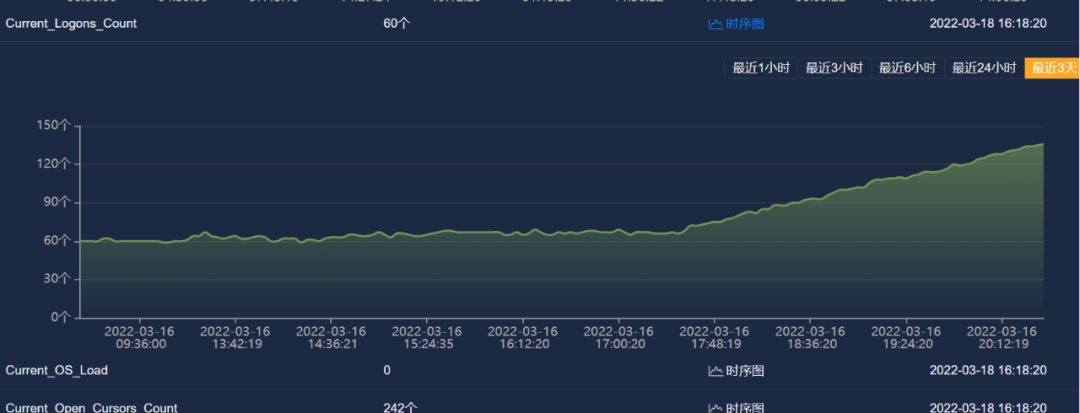Image resolution: width=1080 pixels, height=413 pixels.
Task: Click the Current_OS_Load value 0
Action: 387,370
